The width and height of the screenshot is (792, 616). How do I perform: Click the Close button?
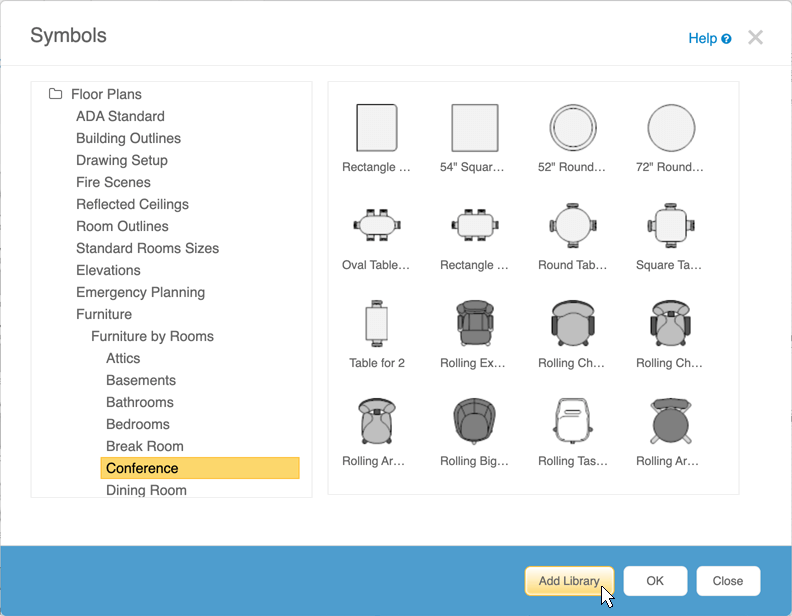click(728, 581)
